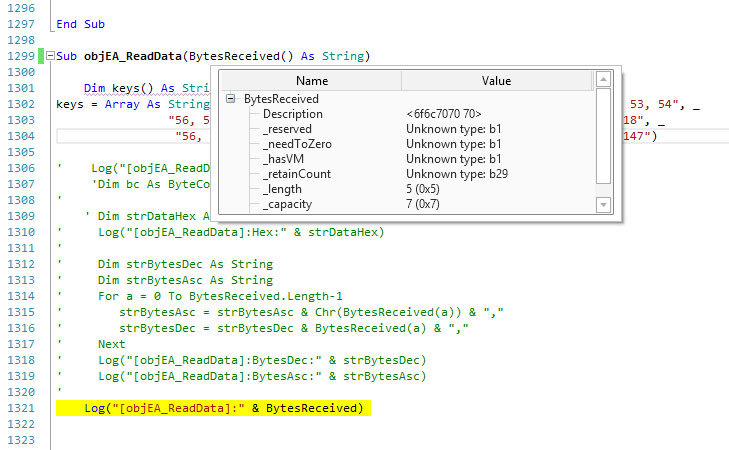This screenshot has height=450, width=729.
Task: Select the _needToZero property row
Action: [x=295, y=144]
